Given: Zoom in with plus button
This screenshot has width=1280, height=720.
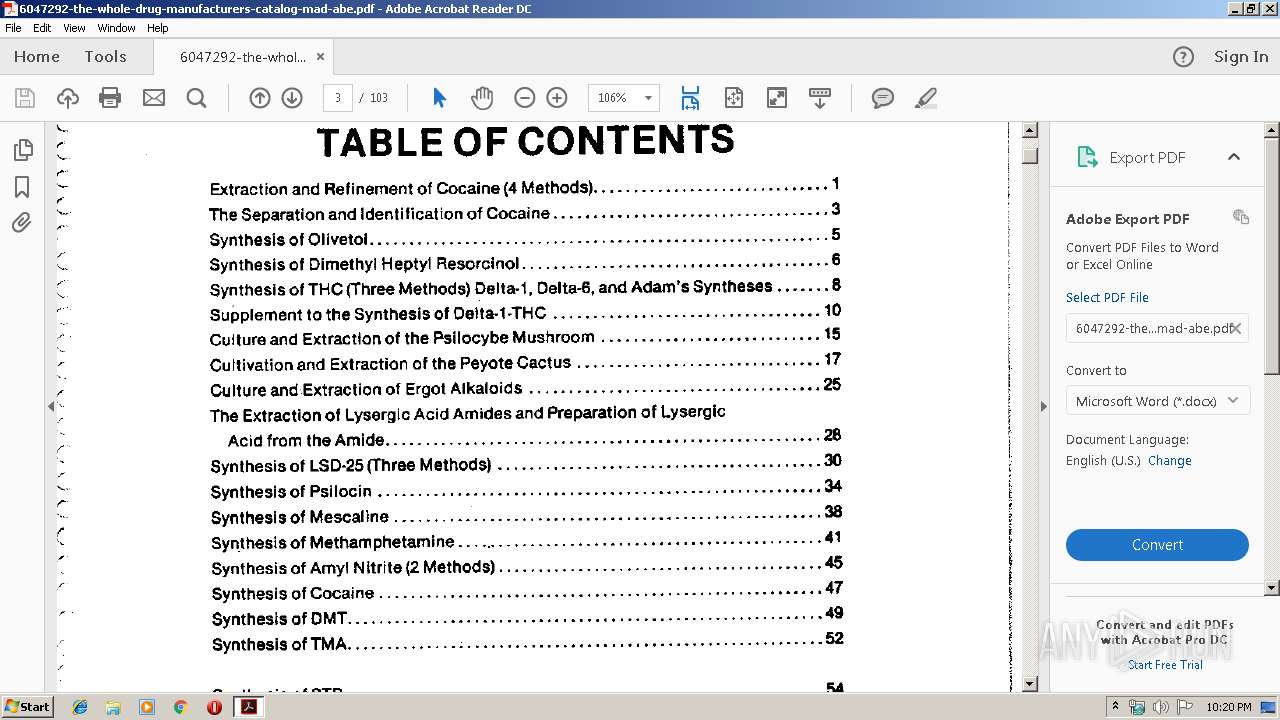Looking at the screenshot, I should pos(557,98).
